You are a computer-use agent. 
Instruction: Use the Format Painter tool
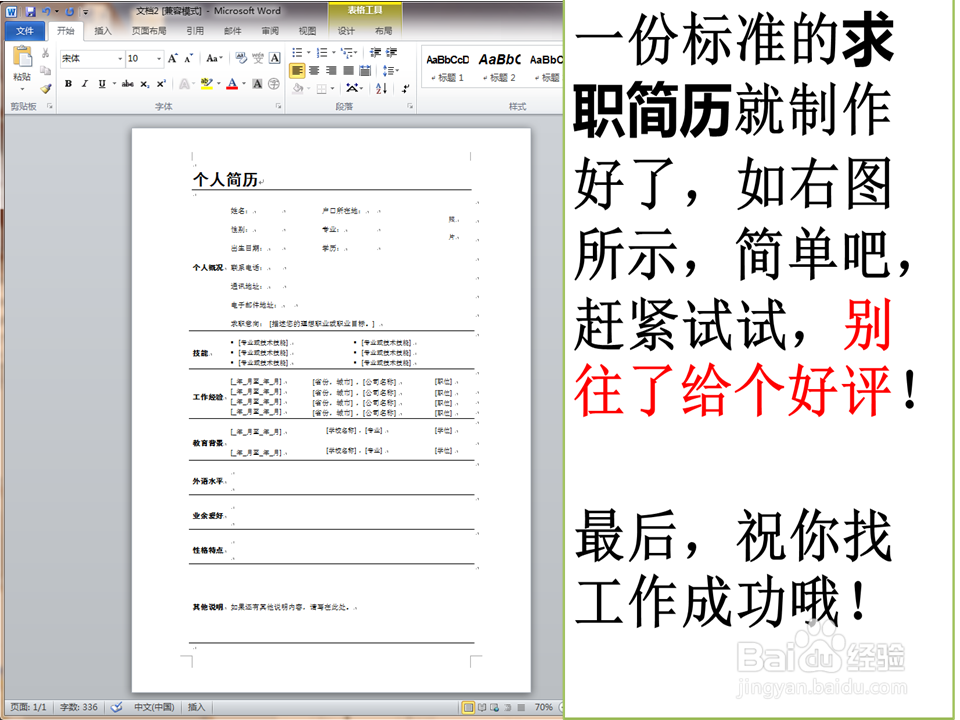click(x=45, y=87)
